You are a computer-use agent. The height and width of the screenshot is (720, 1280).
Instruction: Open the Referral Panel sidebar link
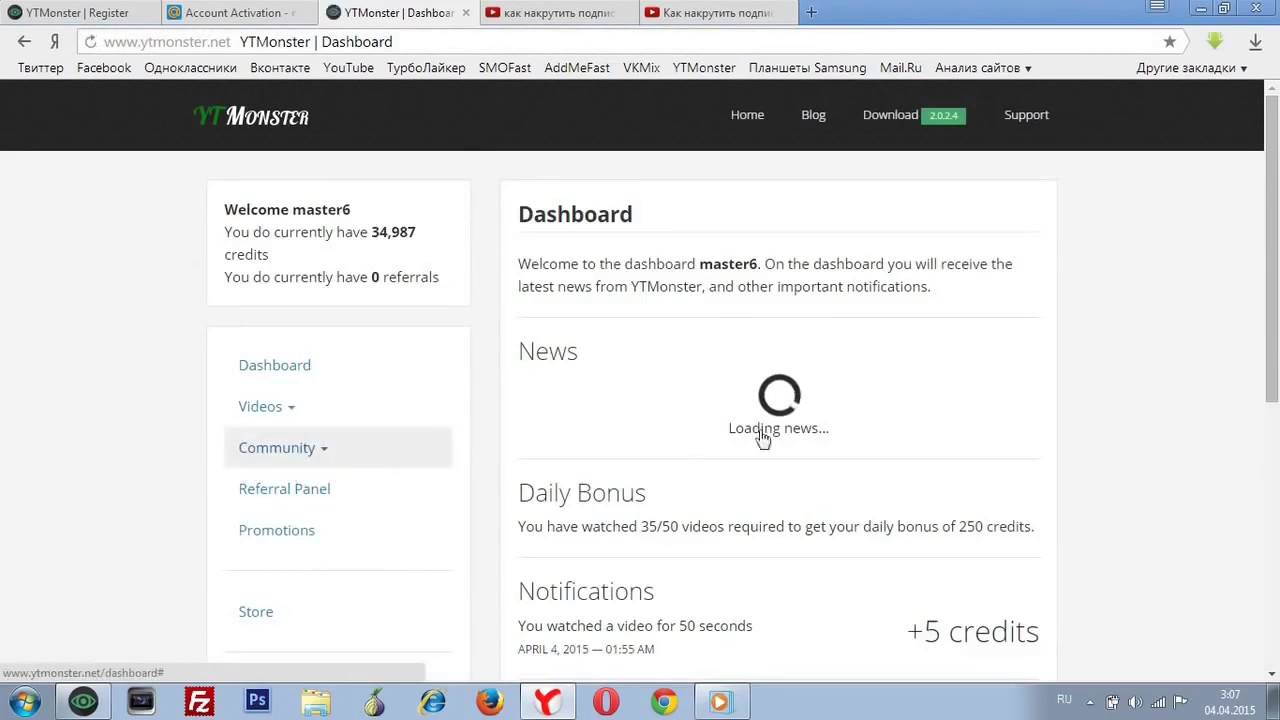(x=284, y=489)
